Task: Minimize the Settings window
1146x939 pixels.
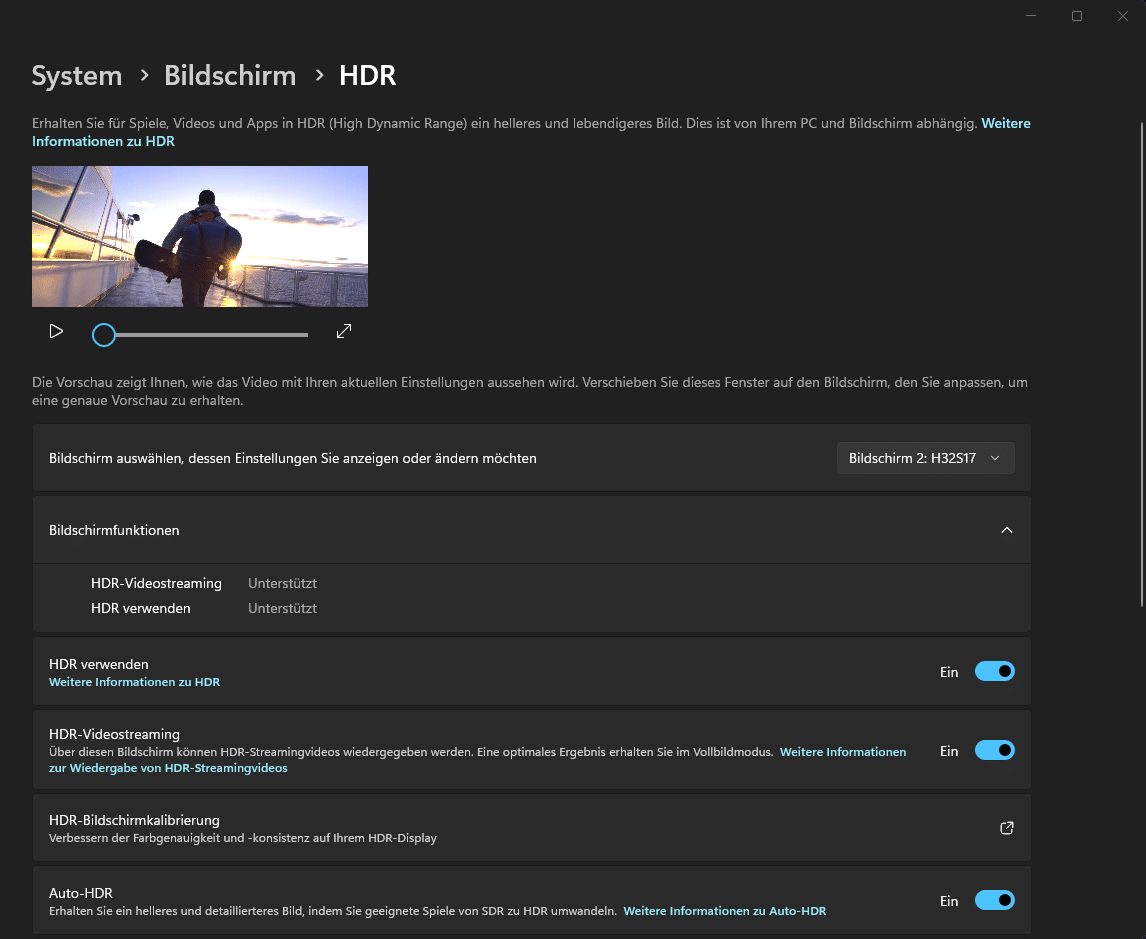Action: [x=1031, y=16]
